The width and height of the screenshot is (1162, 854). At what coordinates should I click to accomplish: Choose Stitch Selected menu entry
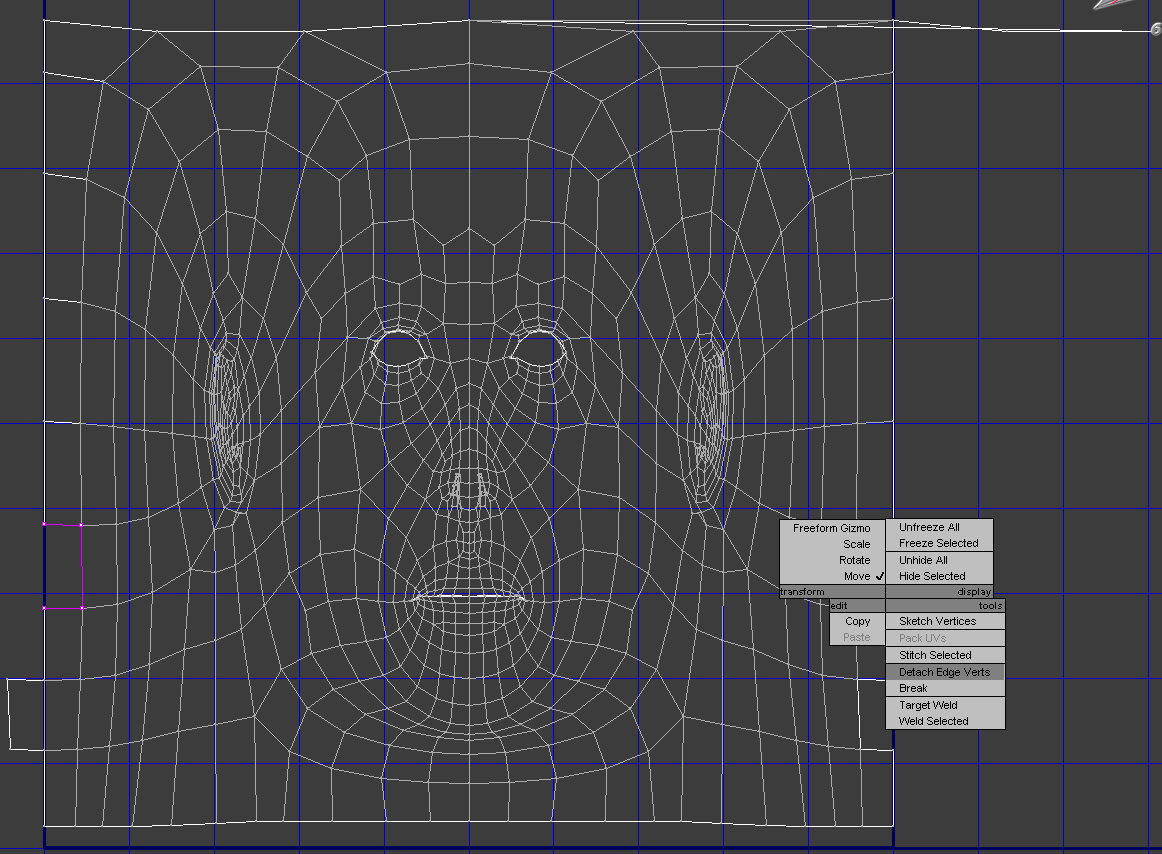pos(935,655)
